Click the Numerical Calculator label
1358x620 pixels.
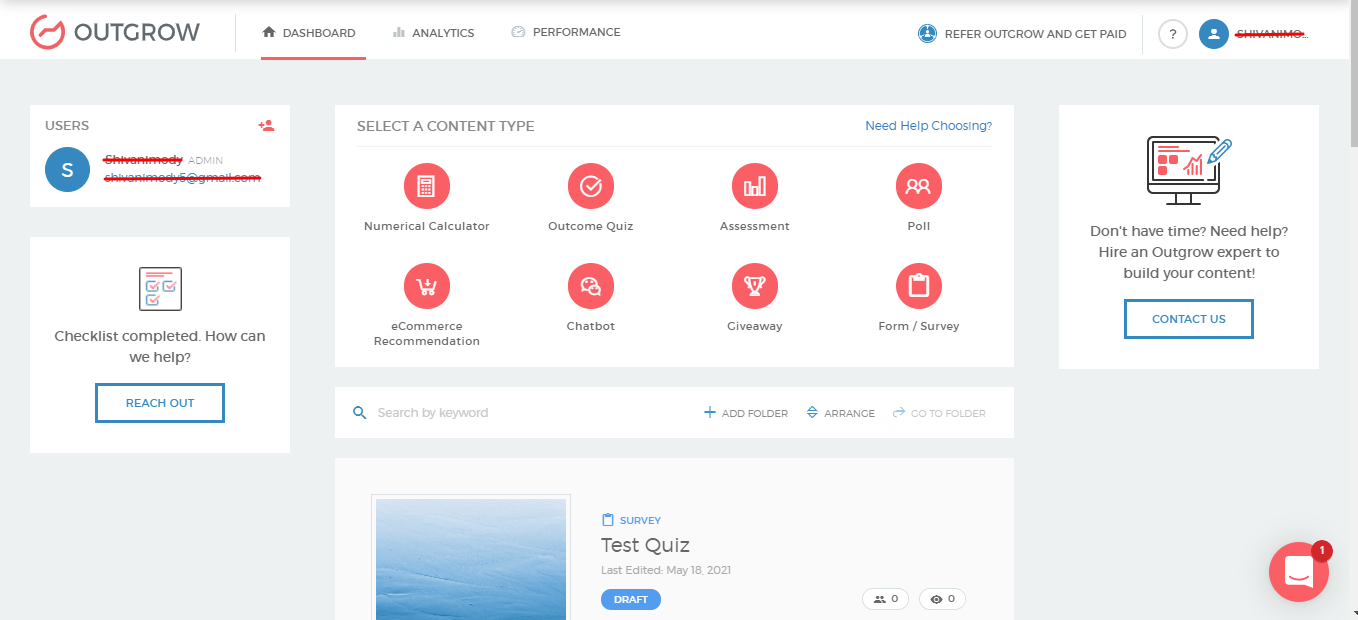[x=427, y=226]
